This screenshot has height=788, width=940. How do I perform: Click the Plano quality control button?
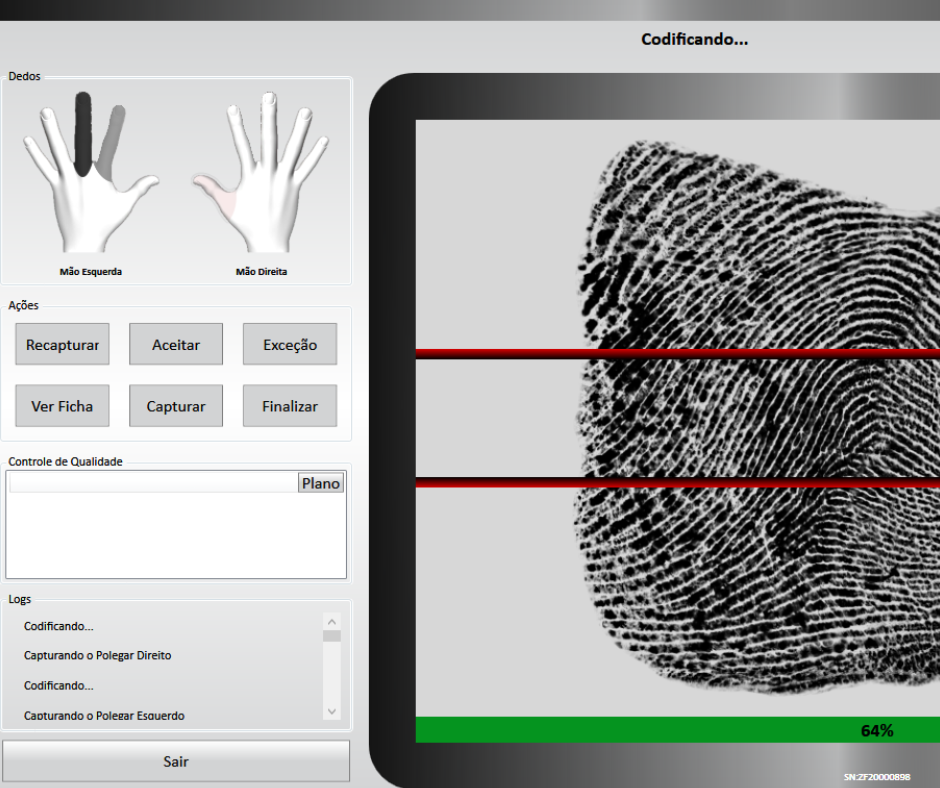(321, 483)
